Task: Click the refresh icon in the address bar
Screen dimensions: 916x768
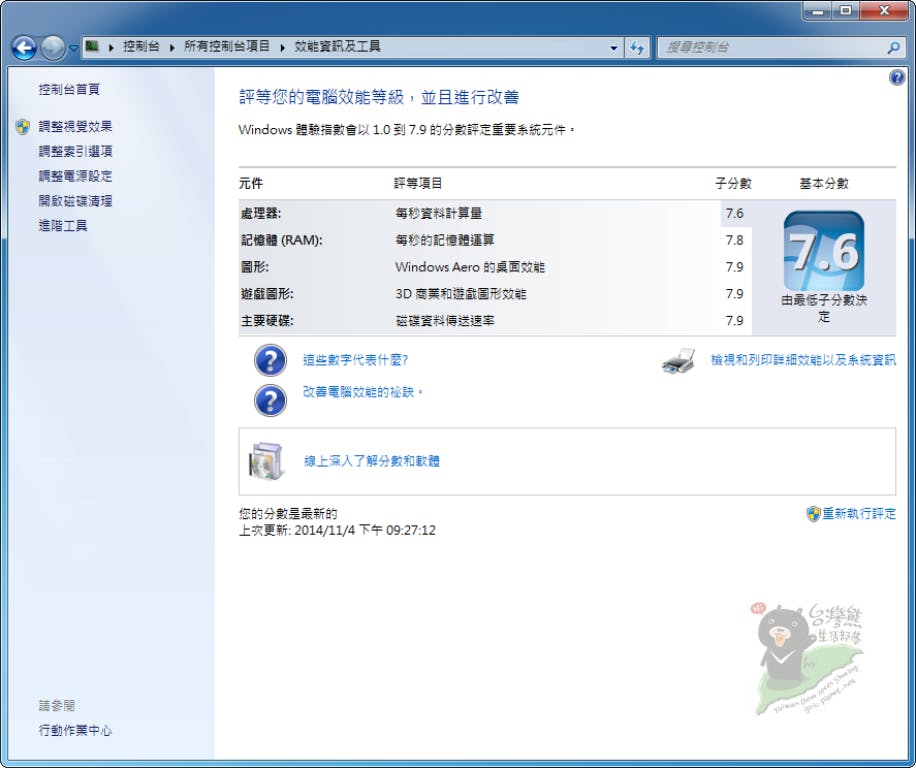Action: pyautogui.click(x=638, y=47)
